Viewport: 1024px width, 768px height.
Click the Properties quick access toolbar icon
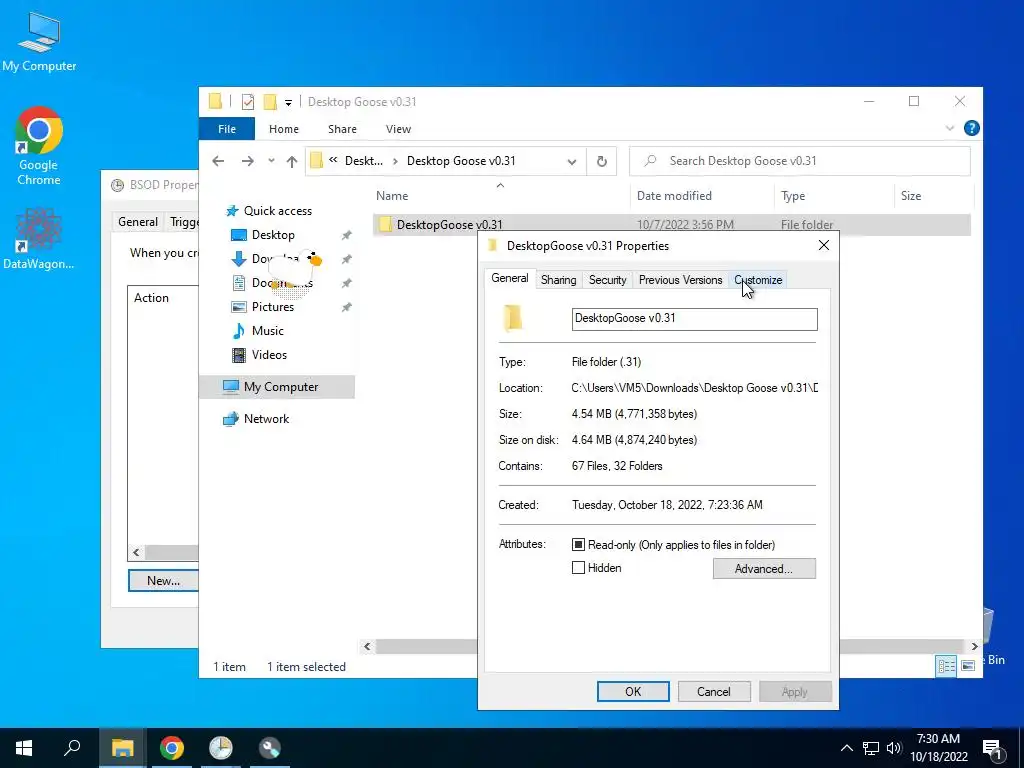pos(248,102)
